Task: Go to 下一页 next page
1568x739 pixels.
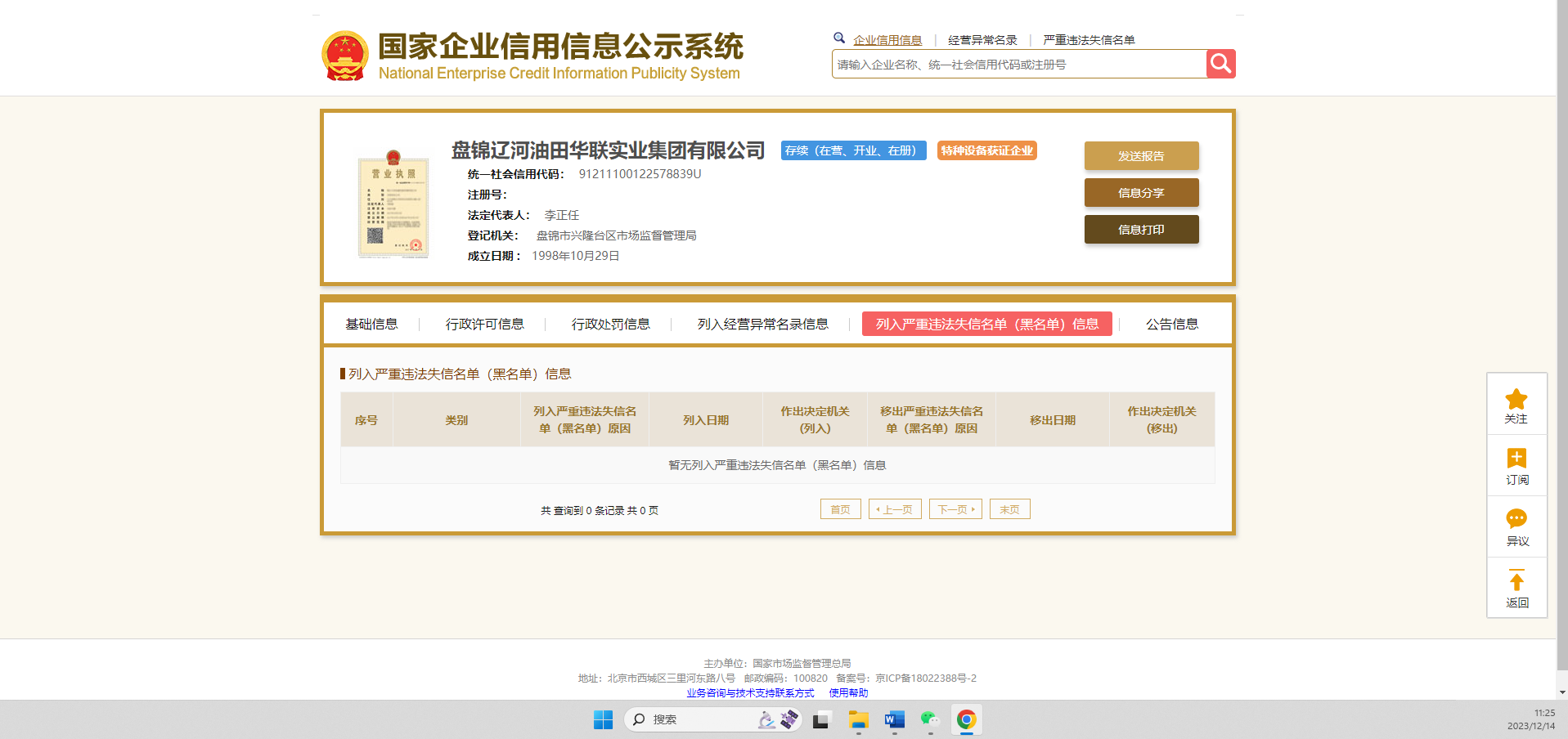Action: tap(955, 509)
